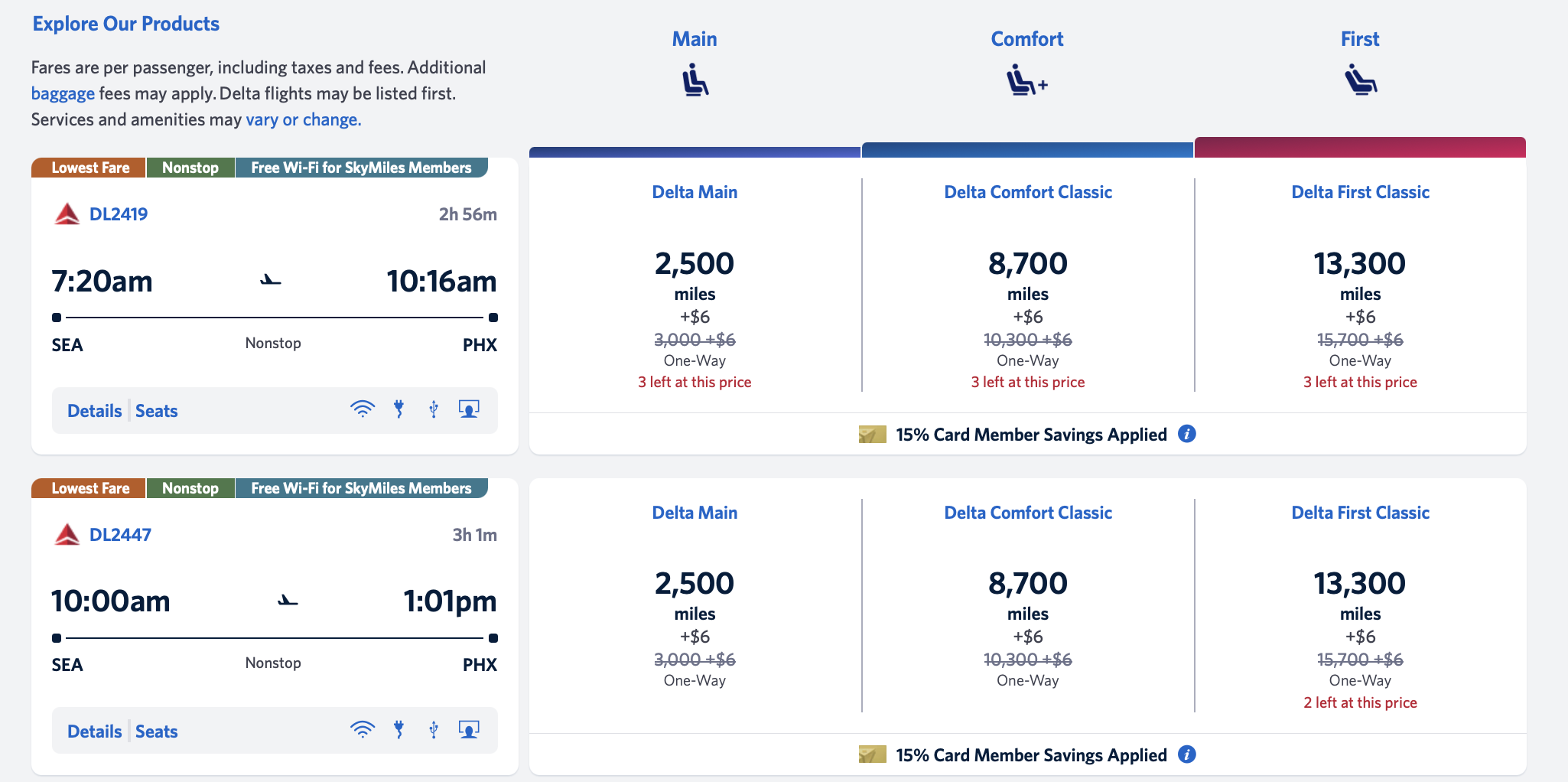Click the USB port icon for flight DL2447
Screen dimensions: 1568x782
(434, 730)
